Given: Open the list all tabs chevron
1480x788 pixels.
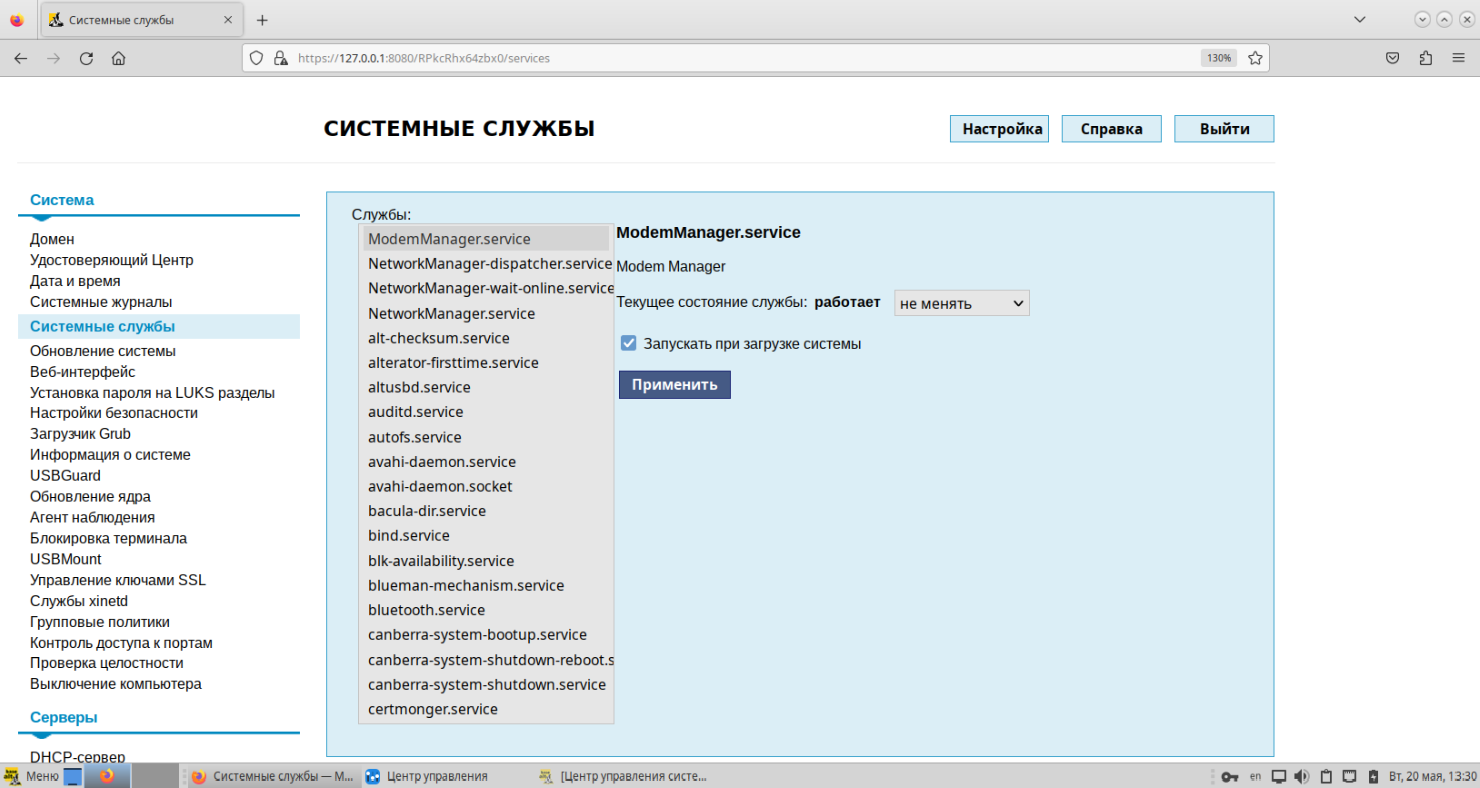Looking at the screenshot, I should pos(1359,19).
